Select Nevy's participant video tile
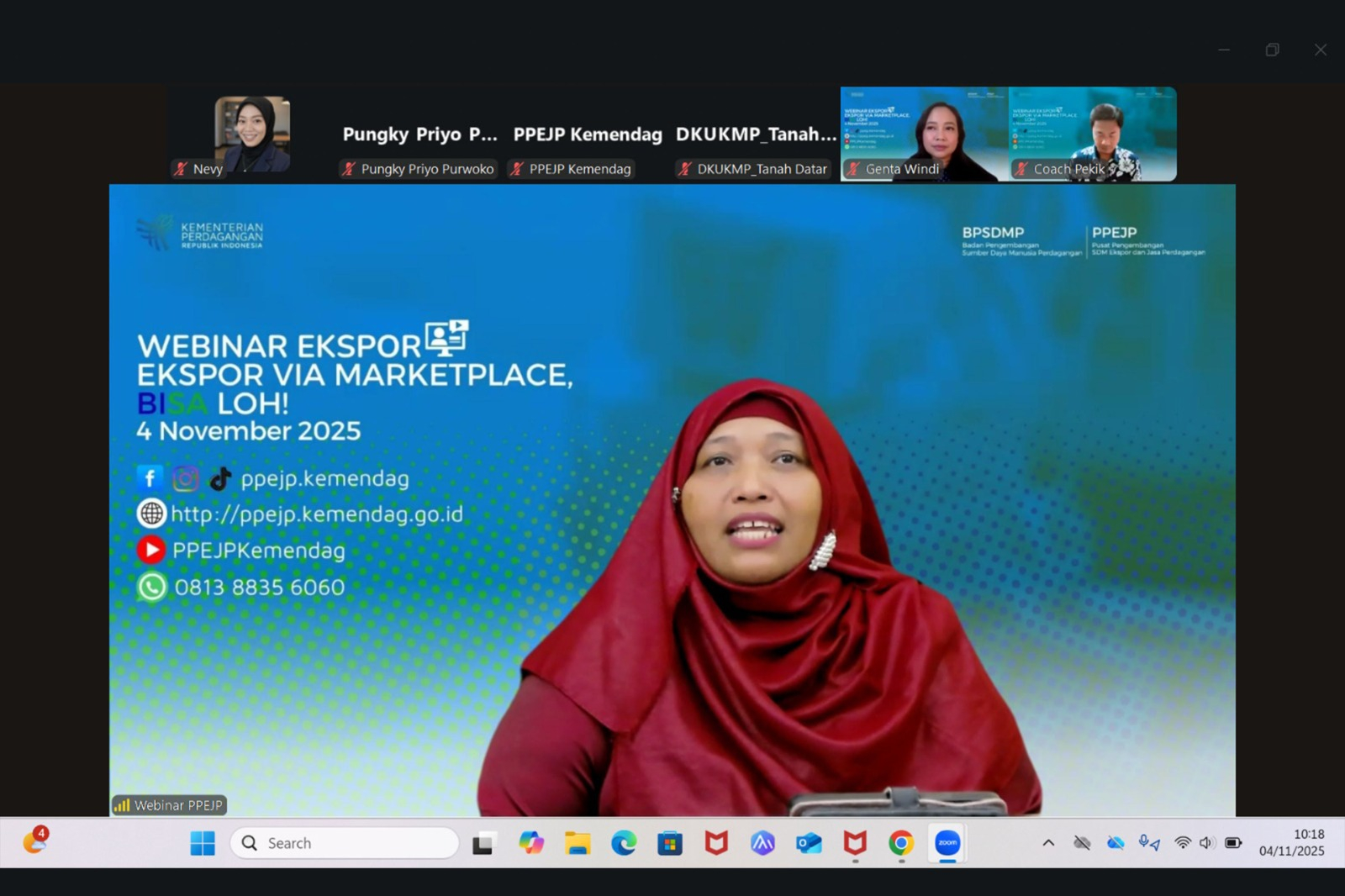The width and height of the screenshot is (1345, 896). pos(251,134)
